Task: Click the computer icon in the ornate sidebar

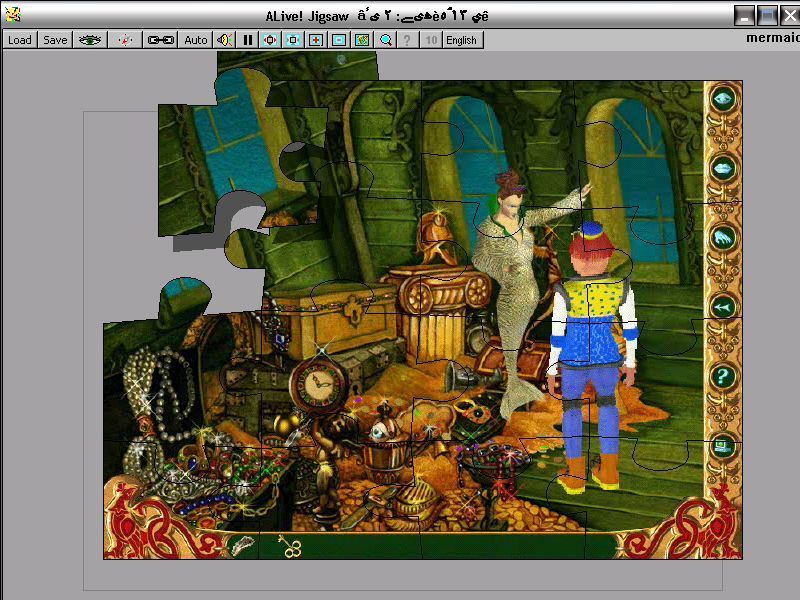Action: pyautogui.click(x=723, y=446)
